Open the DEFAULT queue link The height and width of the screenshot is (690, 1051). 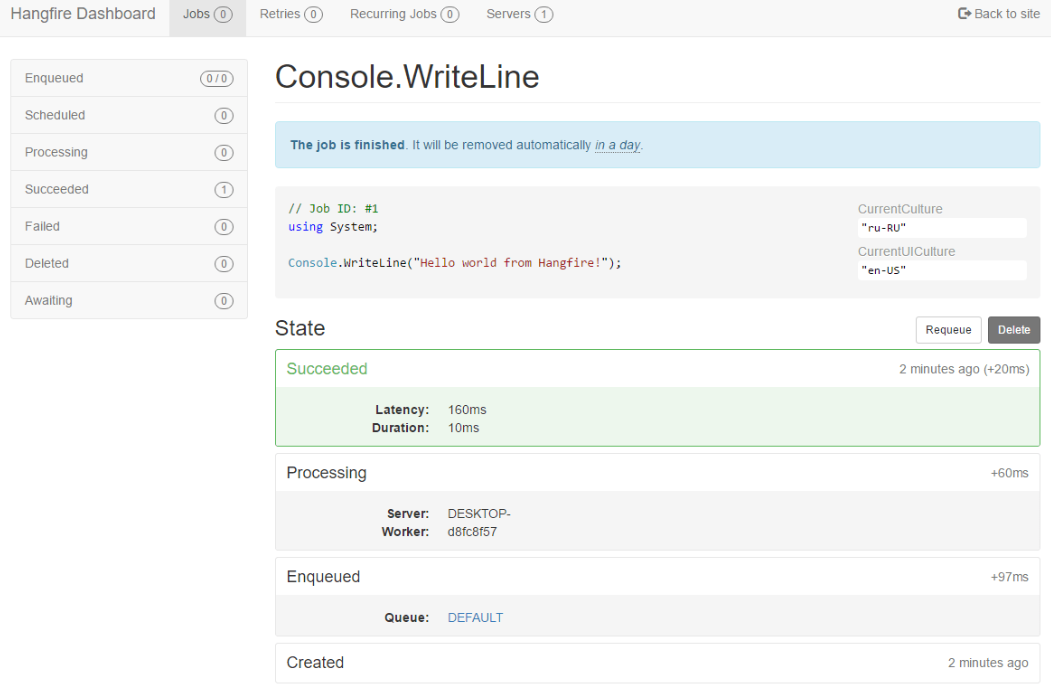(x=475, y=617)
